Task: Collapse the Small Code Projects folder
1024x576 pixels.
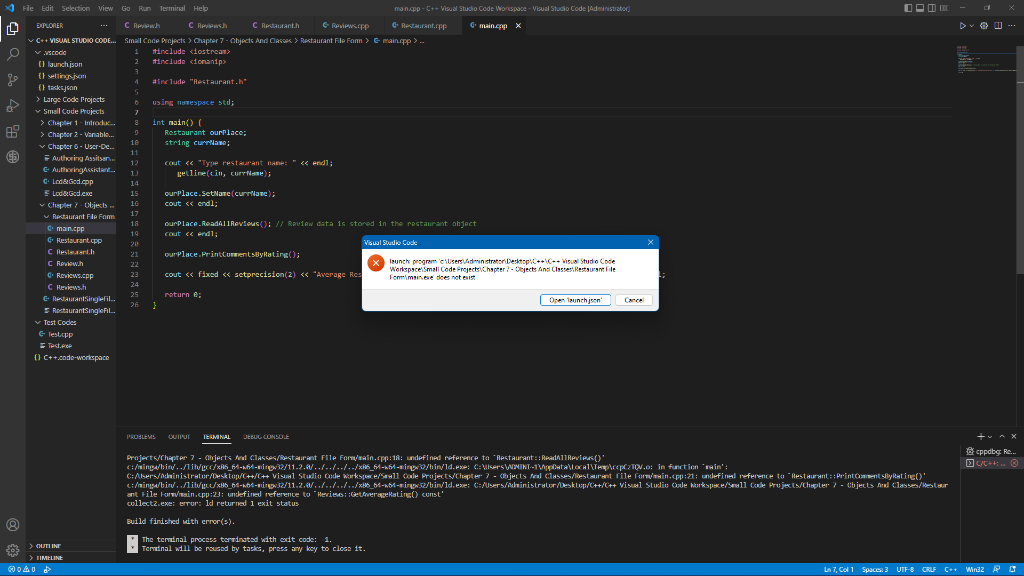Action: point(73,111)
